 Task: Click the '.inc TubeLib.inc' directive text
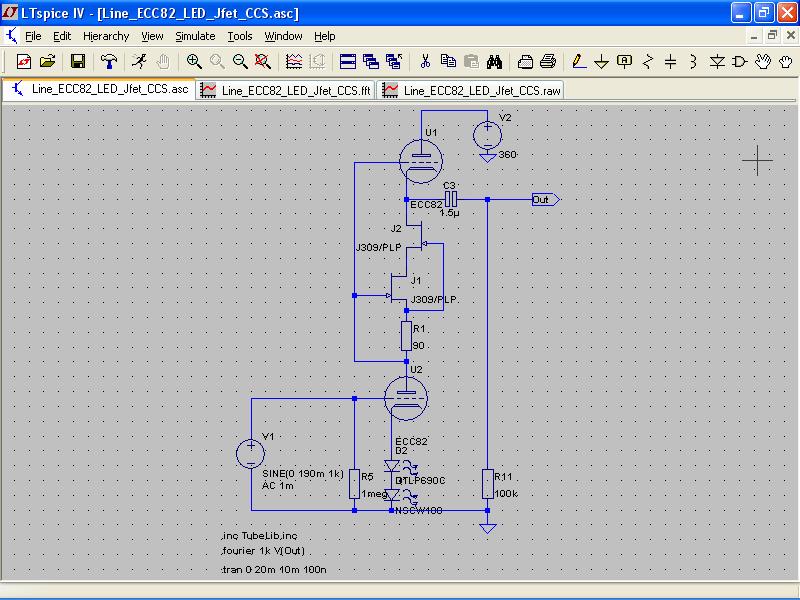[x=260, y=536]
